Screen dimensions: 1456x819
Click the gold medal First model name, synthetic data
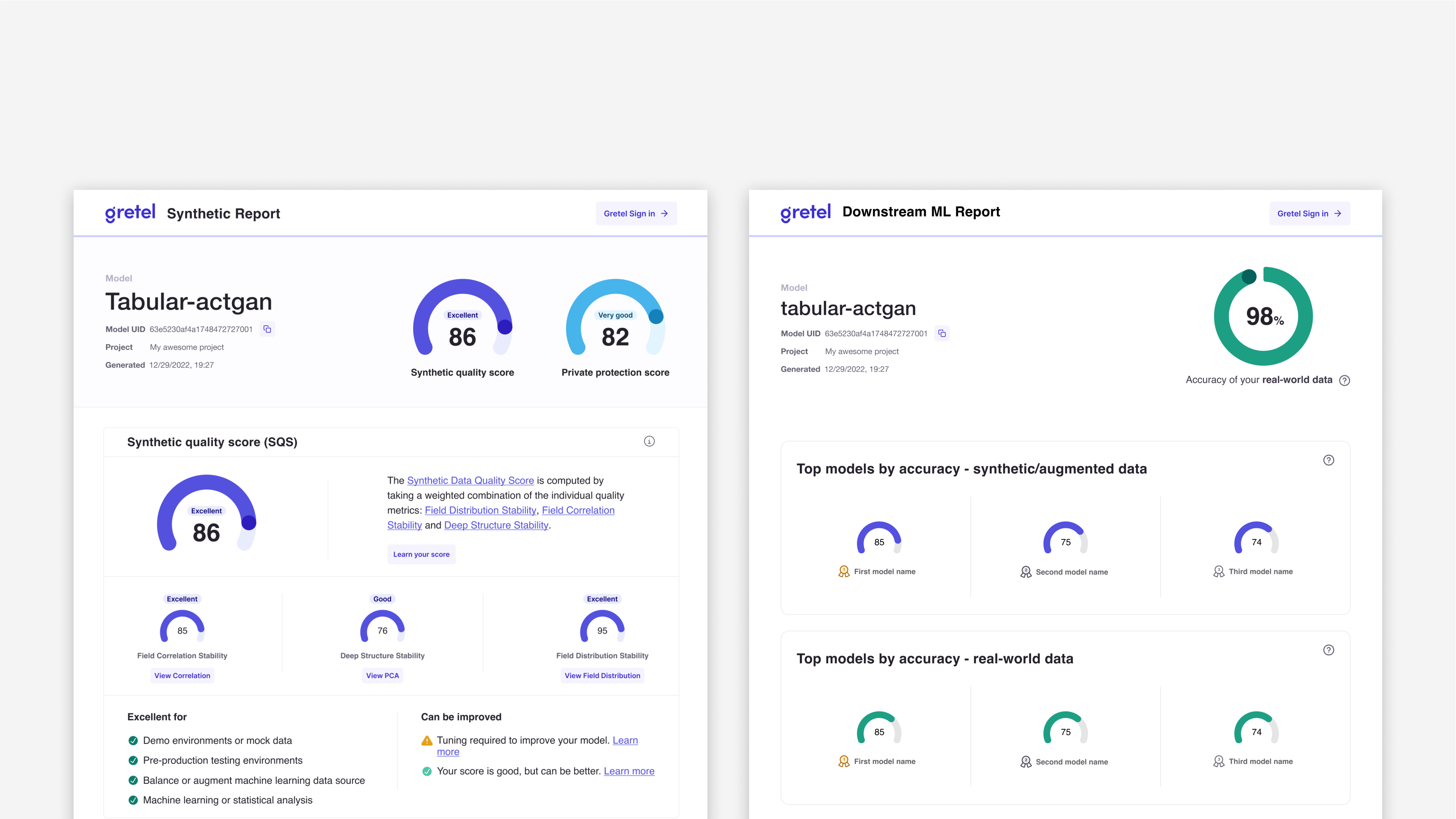click(x=877, y=572)
